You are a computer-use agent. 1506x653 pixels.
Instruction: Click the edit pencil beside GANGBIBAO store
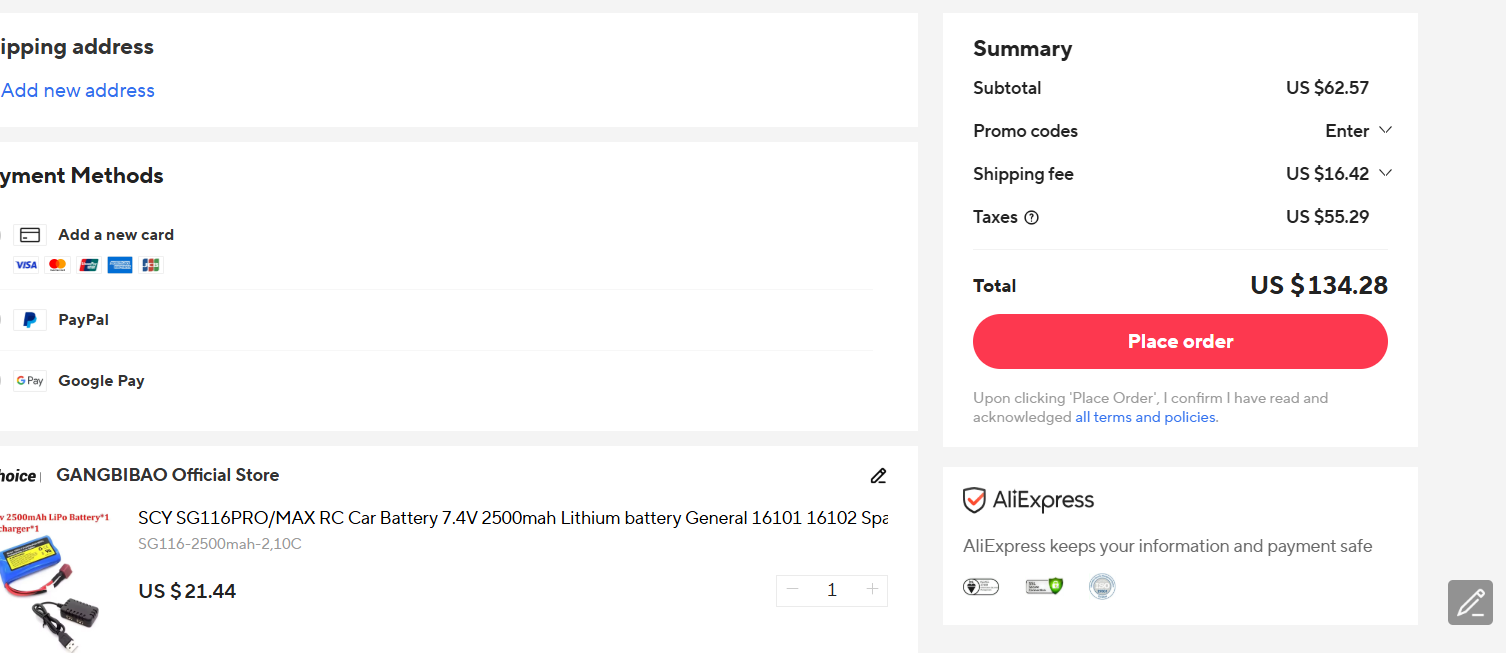[878, 476]
